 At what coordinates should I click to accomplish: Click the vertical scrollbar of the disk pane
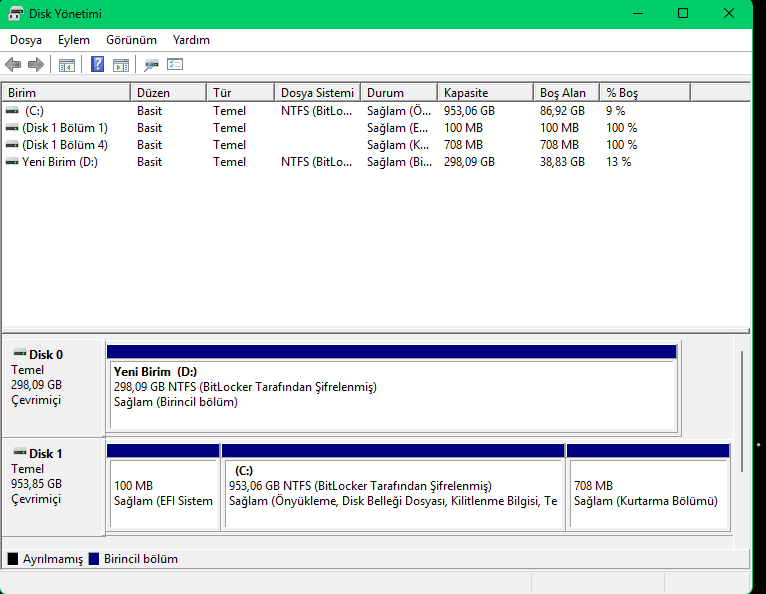[742, 411]
